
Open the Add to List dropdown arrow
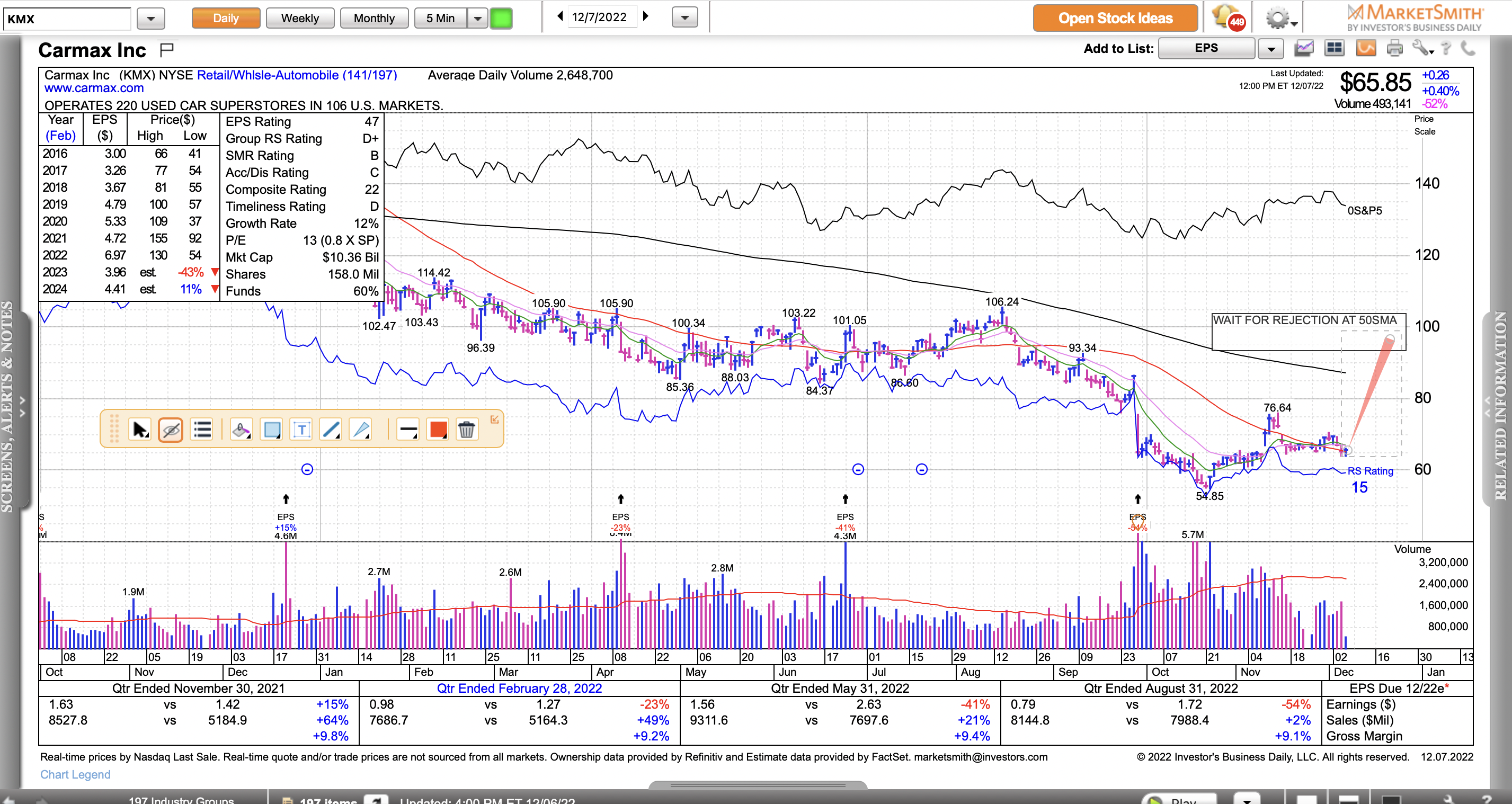(1271, 49)
